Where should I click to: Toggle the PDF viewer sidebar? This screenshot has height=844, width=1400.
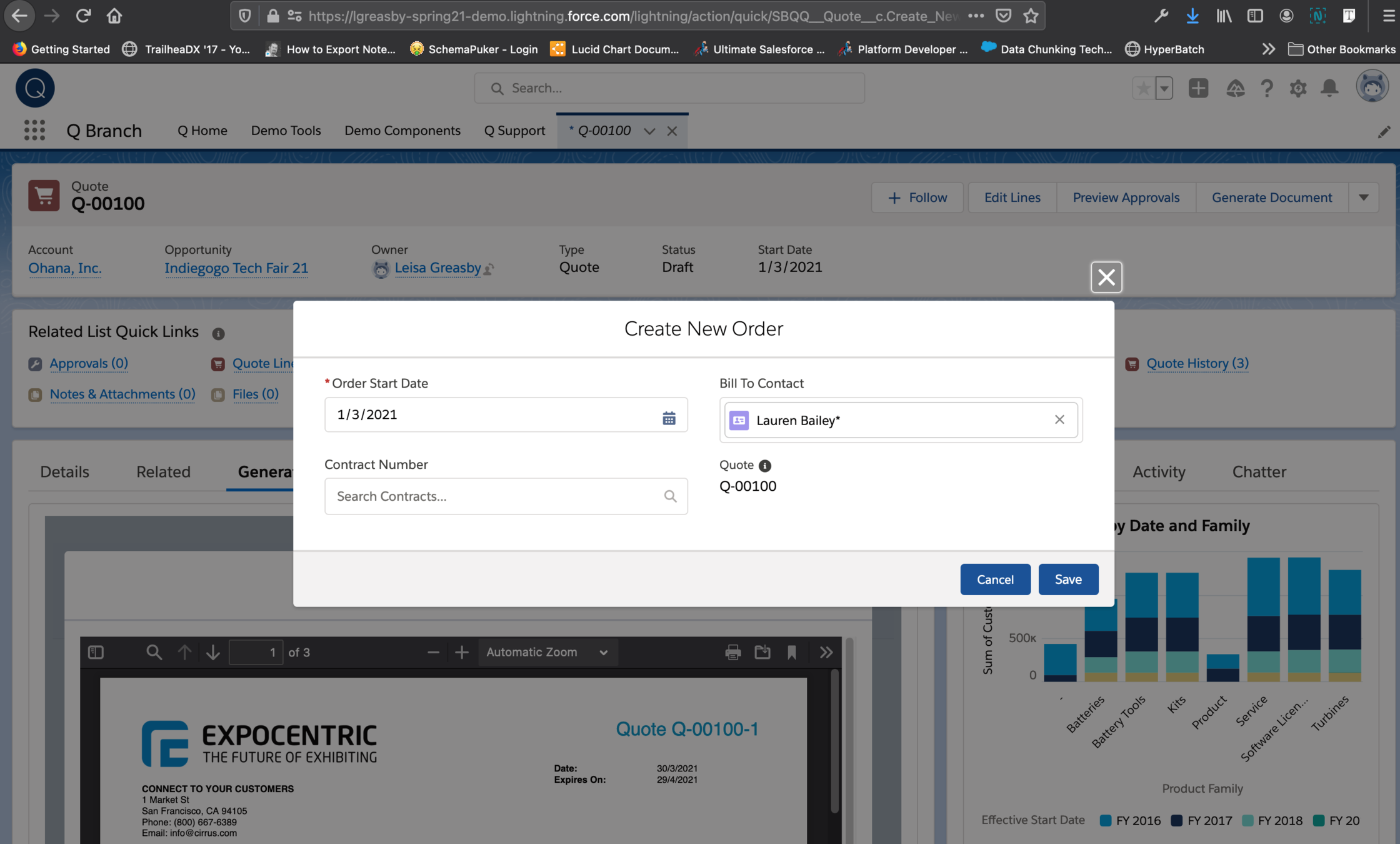coord(96,652)
